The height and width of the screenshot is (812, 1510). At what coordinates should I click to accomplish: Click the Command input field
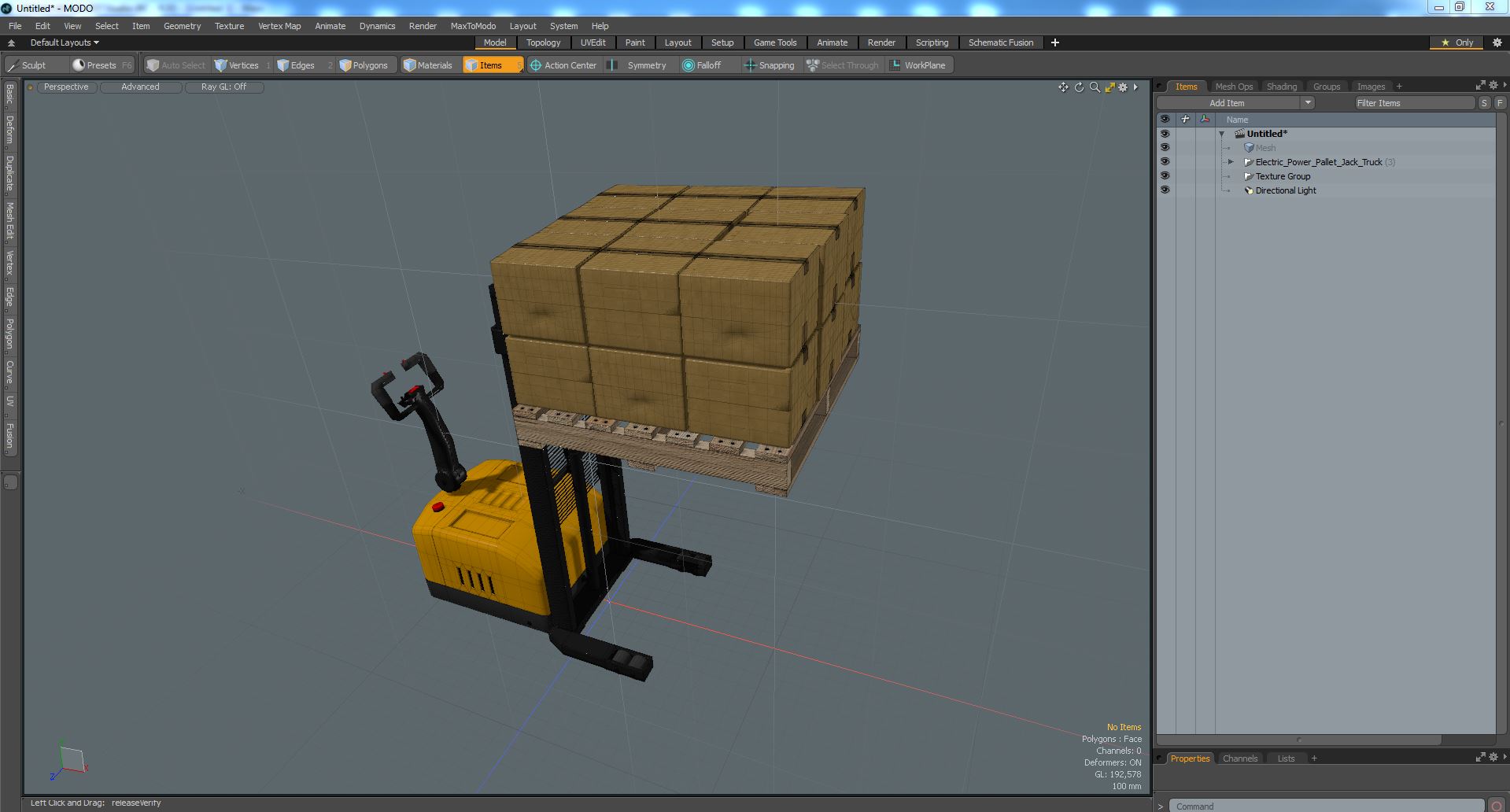(x=1326, y=806)
